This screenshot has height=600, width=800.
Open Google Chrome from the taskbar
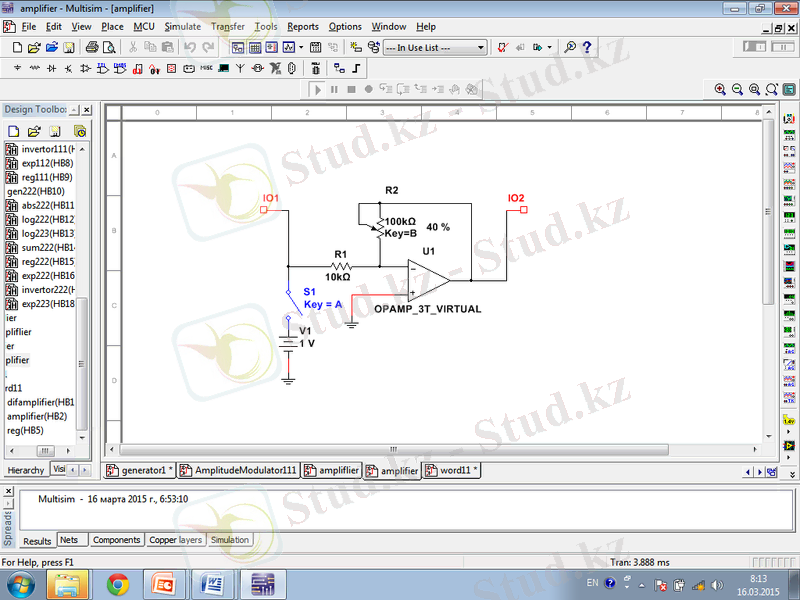point(117,583)
